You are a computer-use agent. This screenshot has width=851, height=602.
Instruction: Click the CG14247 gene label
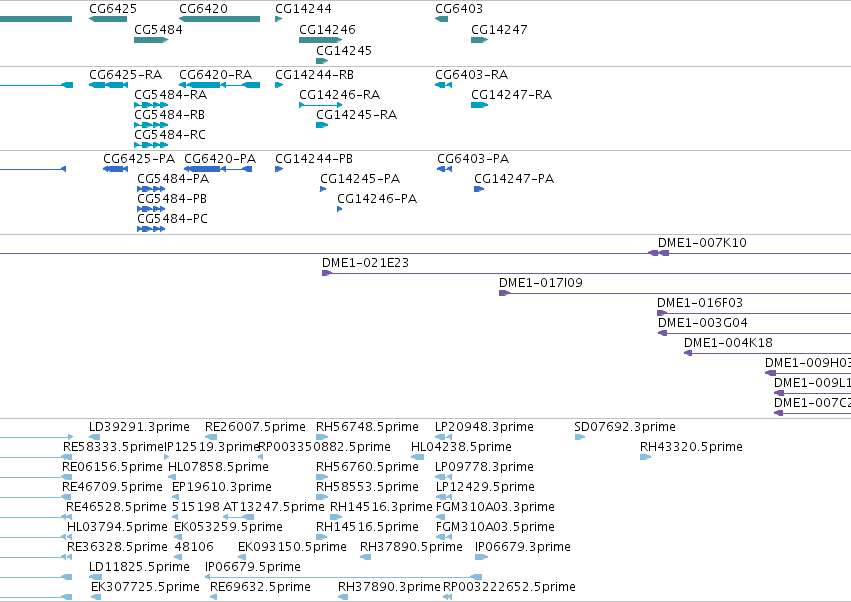click(x=499, y=30)
